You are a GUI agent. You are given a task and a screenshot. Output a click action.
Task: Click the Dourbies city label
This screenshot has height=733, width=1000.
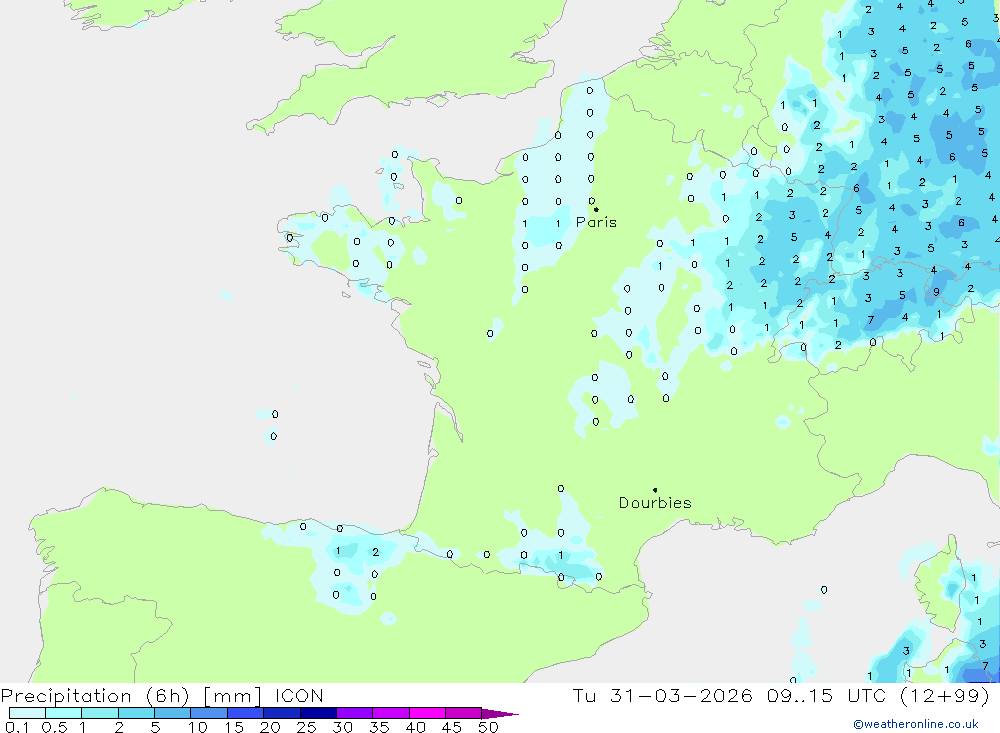coord(655,503)
